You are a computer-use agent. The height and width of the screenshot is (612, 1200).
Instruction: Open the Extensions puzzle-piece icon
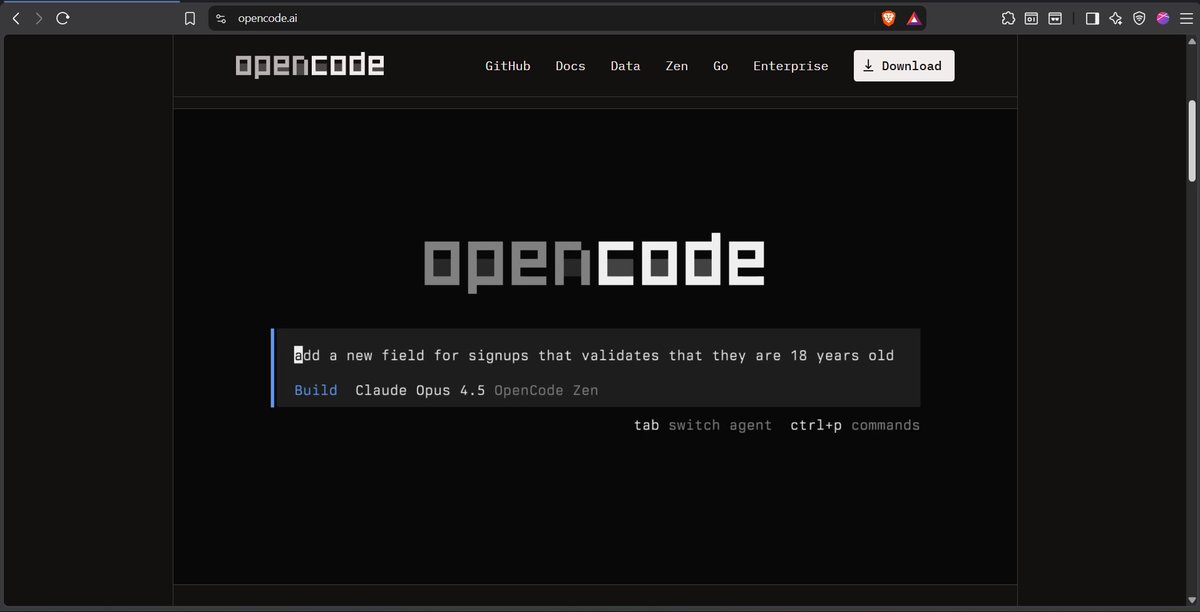pos(1007,18)
